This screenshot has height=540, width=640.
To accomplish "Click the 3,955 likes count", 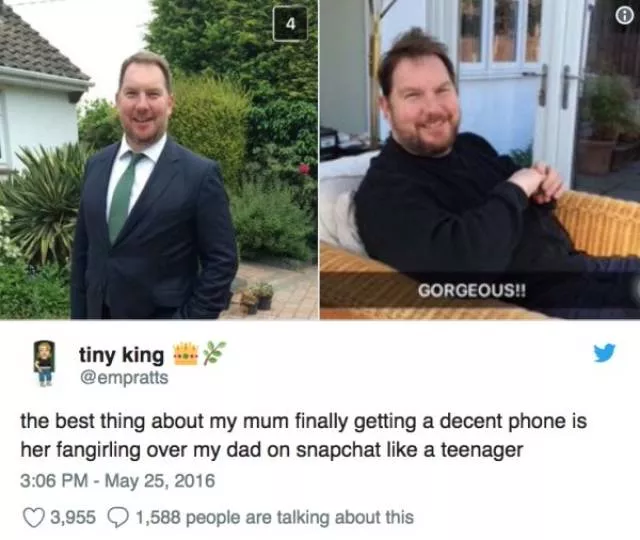I will click(73, 518).
